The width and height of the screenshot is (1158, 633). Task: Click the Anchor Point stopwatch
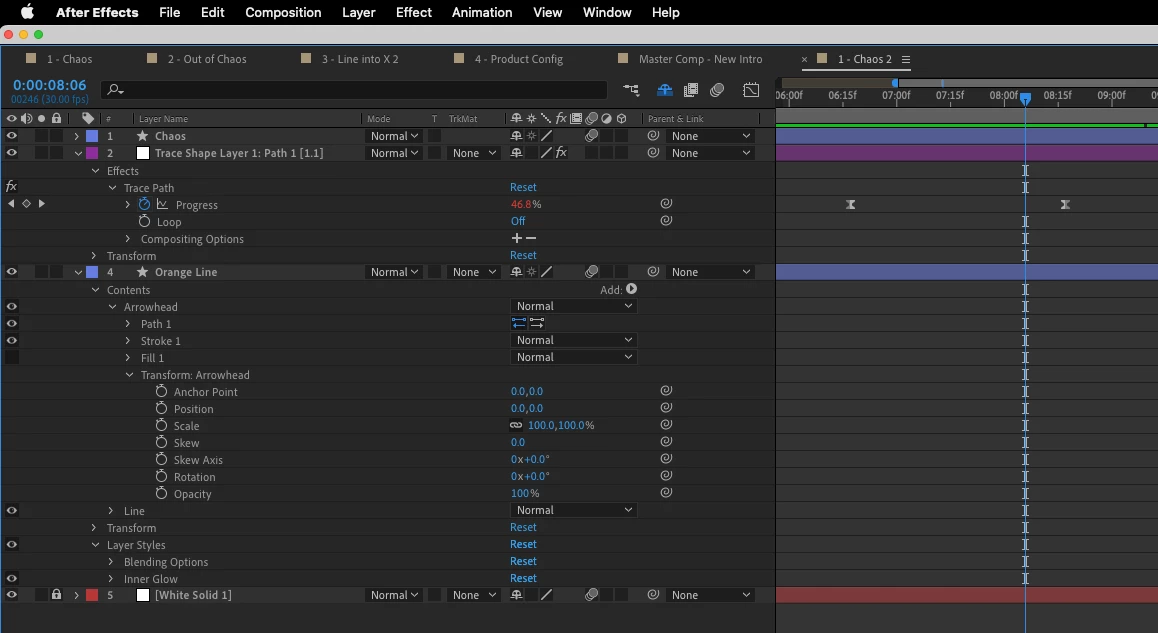coord(161,391)
